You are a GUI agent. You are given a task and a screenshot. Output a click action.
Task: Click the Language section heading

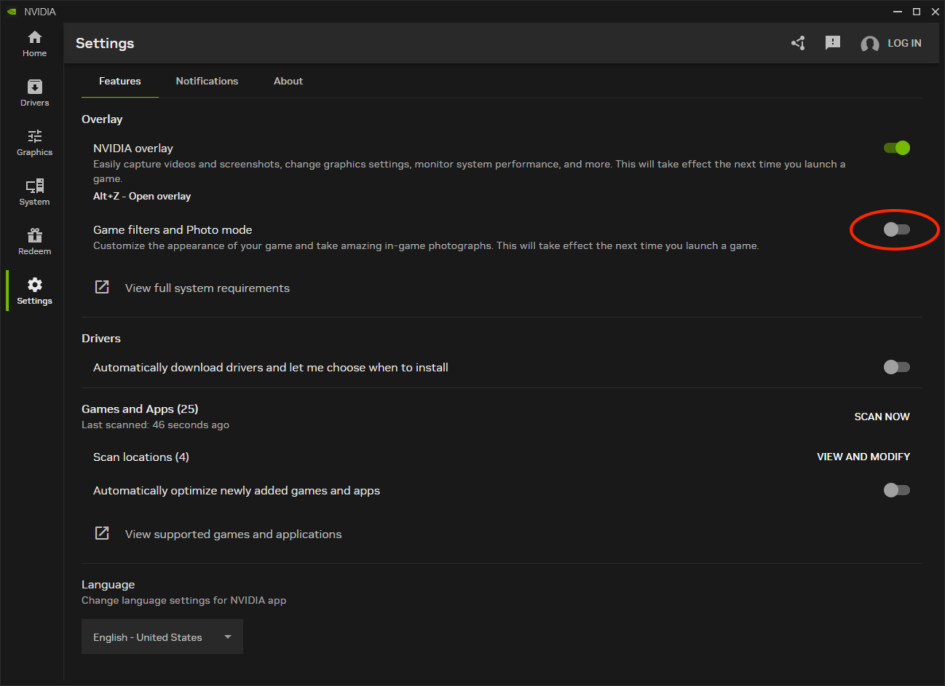[108, 584]
